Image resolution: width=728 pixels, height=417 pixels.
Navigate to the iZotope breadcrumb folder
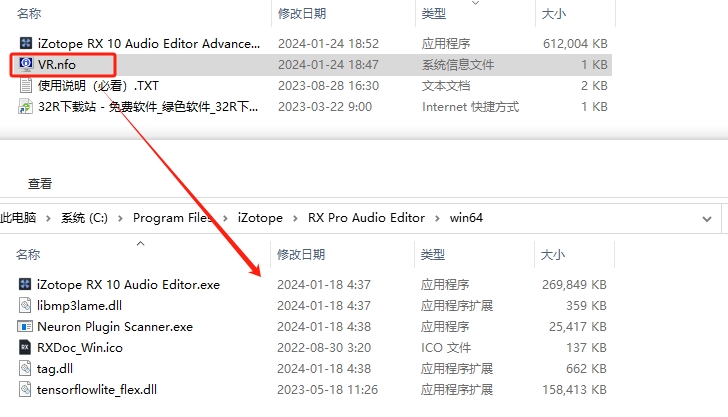260,218
